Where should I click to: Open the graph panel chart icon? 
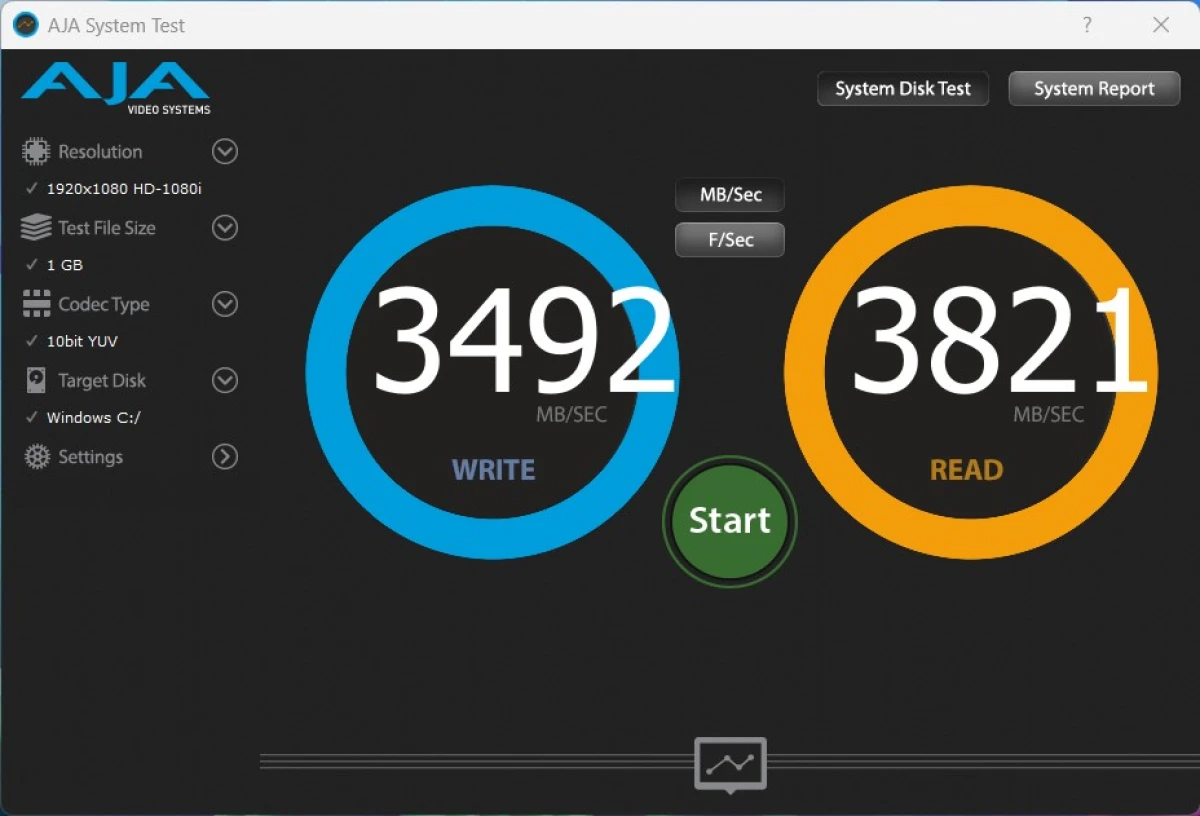pyautogui.click(x=730, y=764)
